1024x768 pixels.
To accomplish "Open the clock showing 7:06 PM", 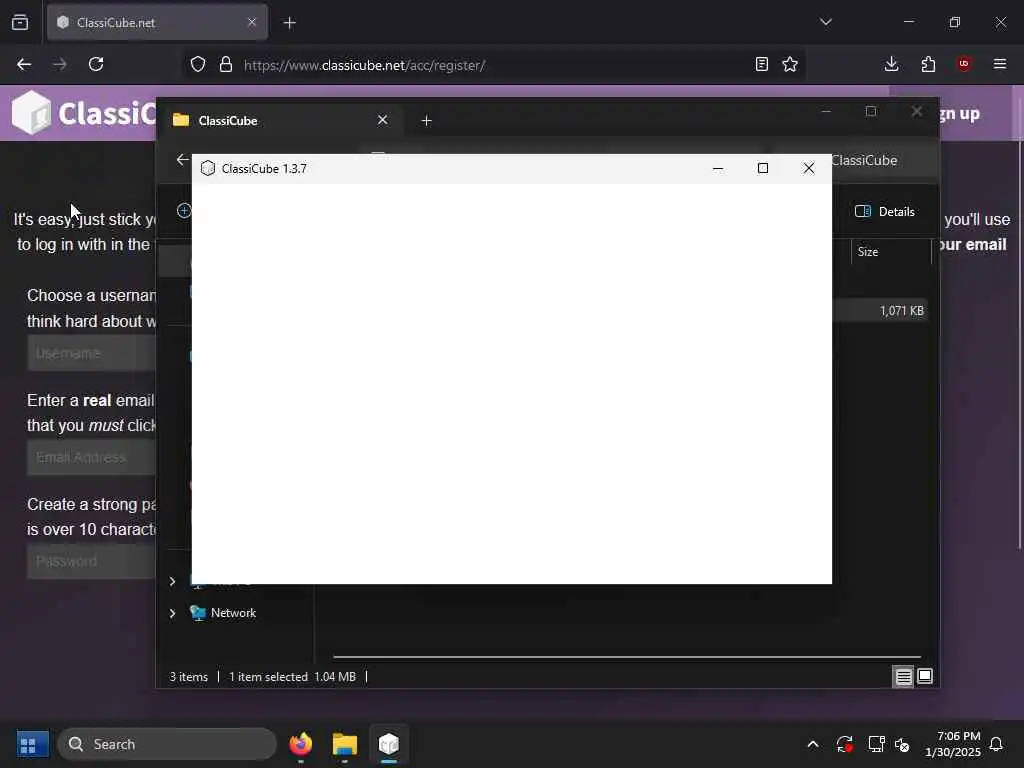I will pos(953,744).
